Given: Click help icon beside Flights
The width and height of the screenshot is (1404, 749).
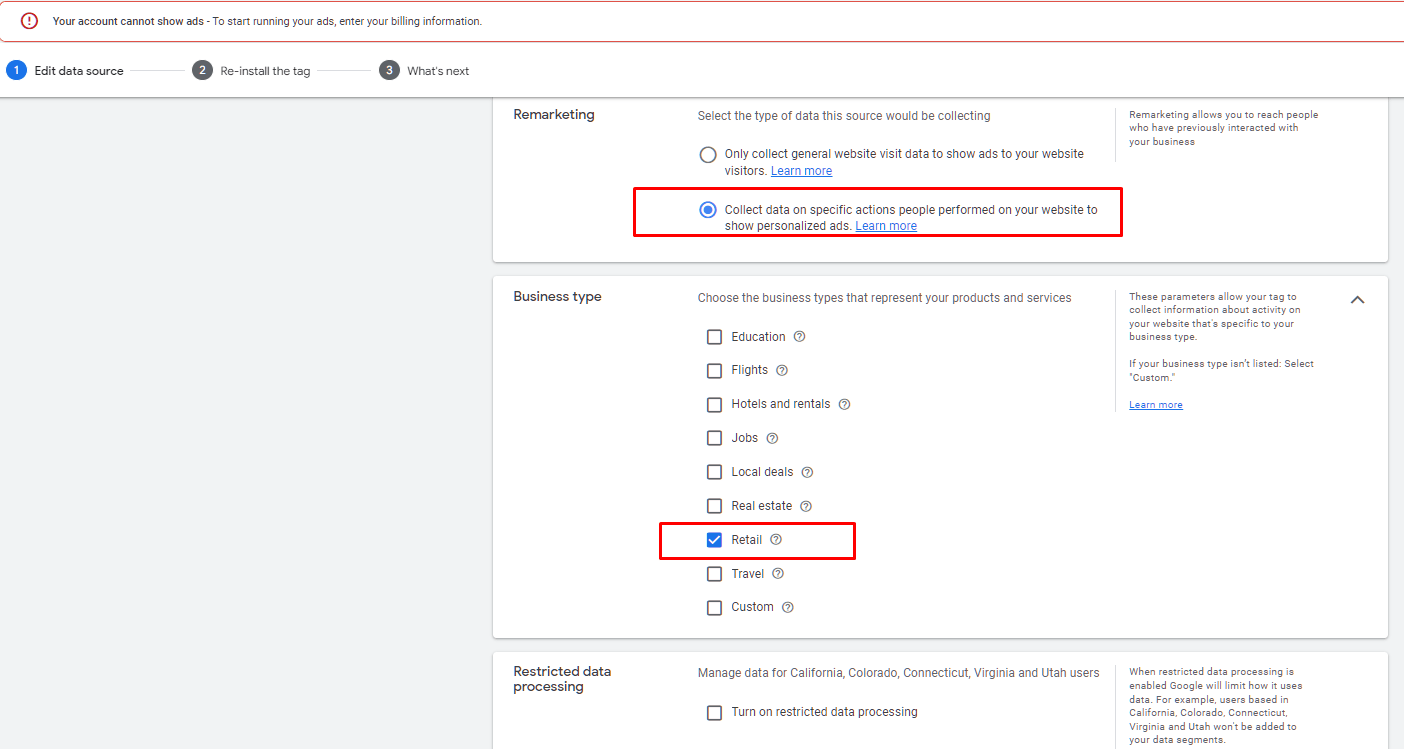Looking at the screenshot, I should tap(782, 370).
